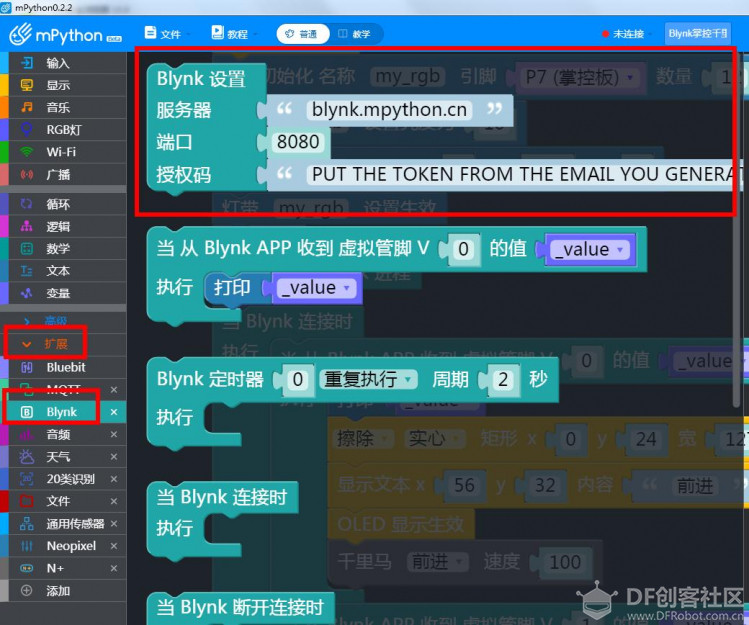Open the 通用传感器 sensor icon
The image size is (749, 625).
(x=27, y=523)
